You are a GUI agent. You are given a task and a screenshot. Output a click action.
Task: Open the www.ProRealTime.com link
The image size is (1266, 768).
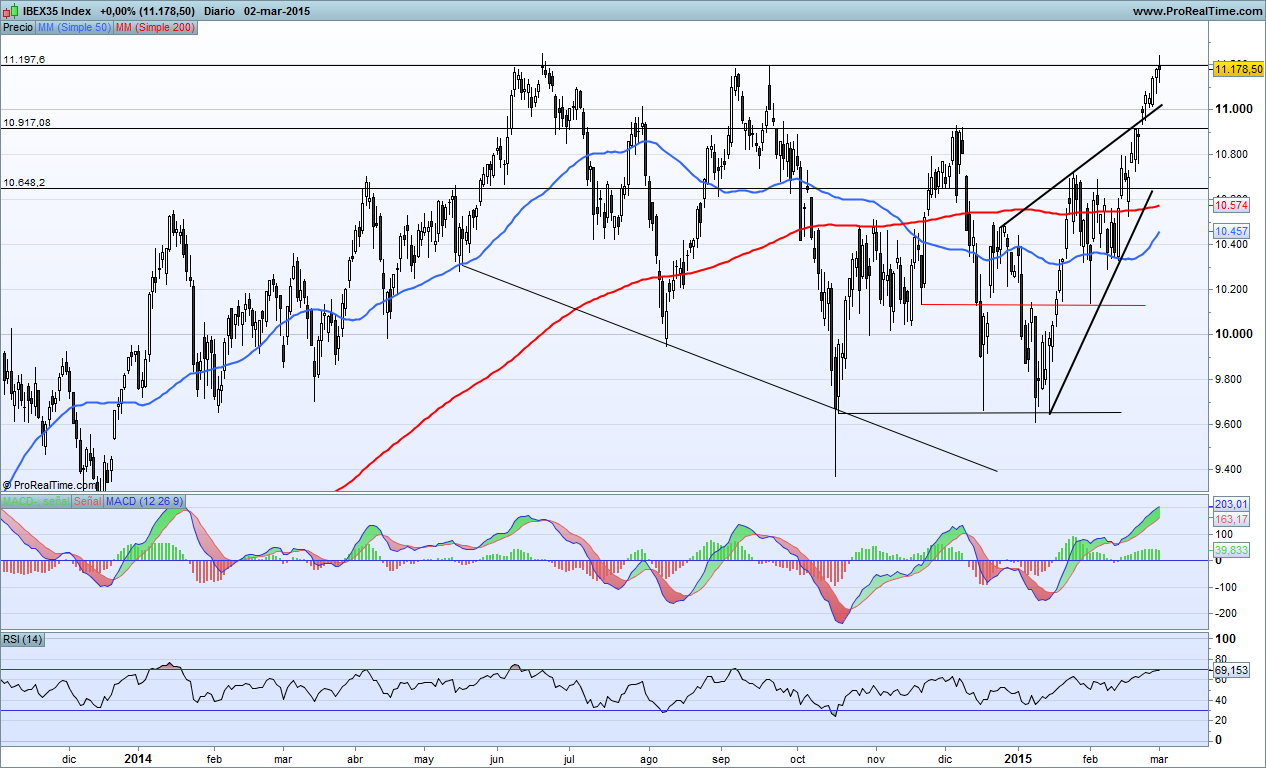(x=1198, y=11)
